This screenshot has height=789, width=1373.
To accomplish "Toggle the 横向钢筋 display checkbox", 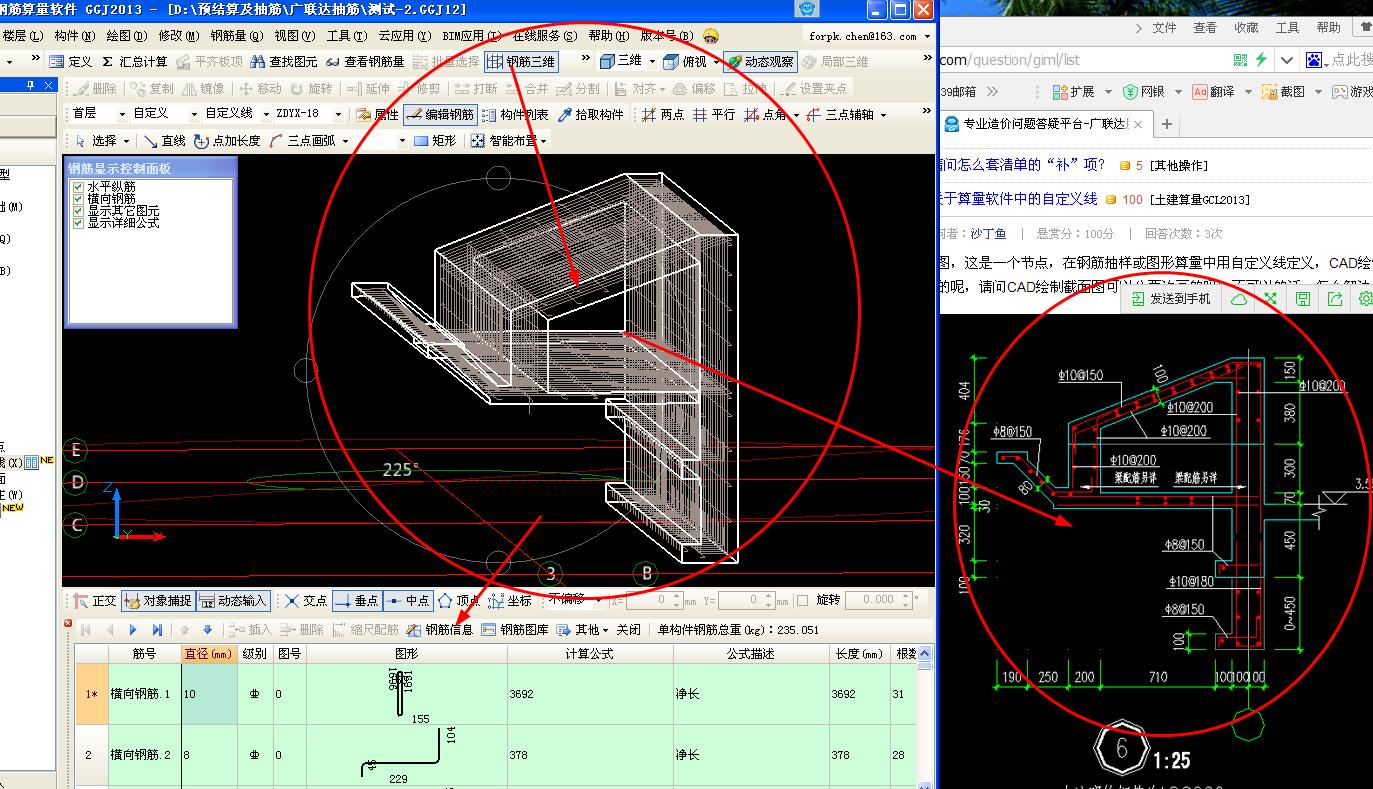I will [x=78, y=198].
